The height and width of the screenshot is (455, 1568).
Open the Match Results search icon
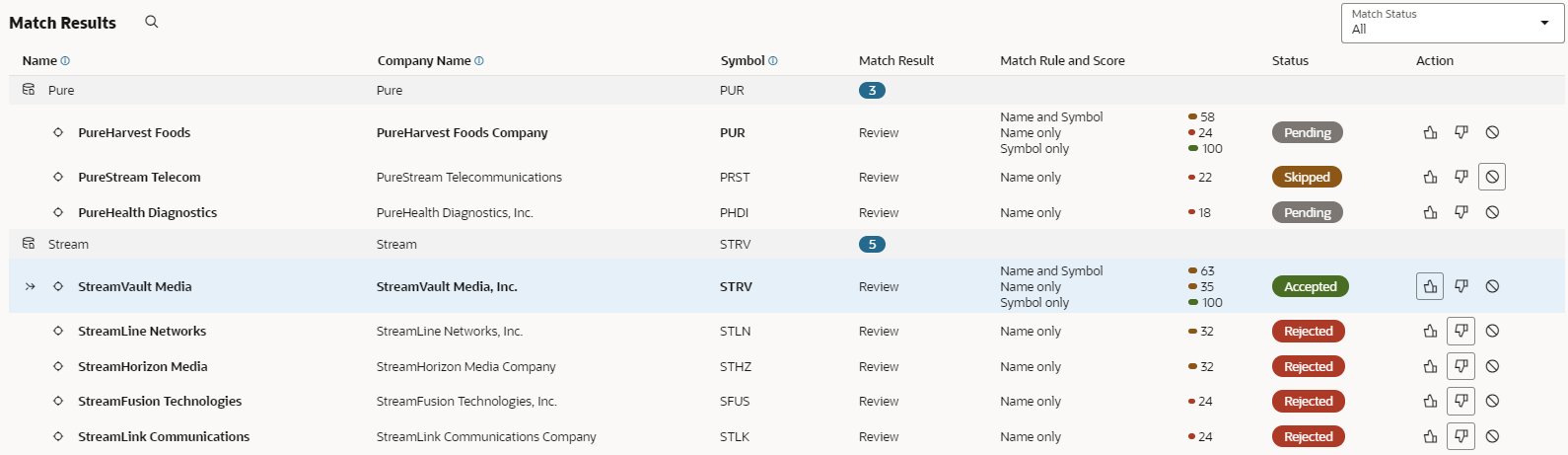(152, 22)
